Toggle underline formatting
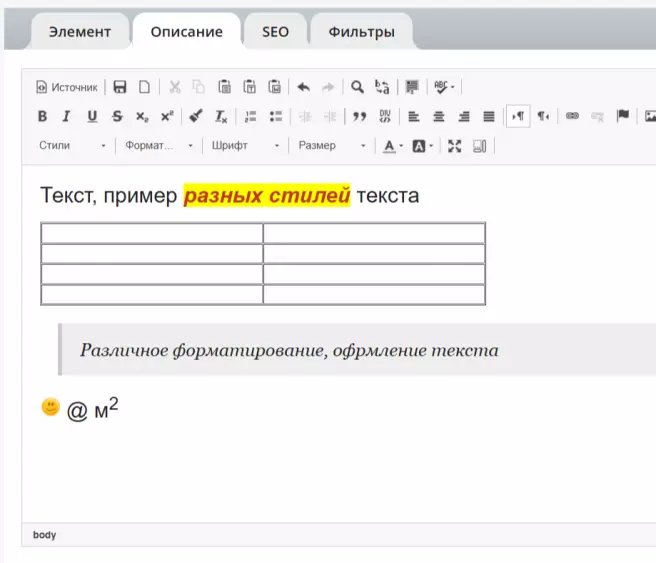 point(92,116)
